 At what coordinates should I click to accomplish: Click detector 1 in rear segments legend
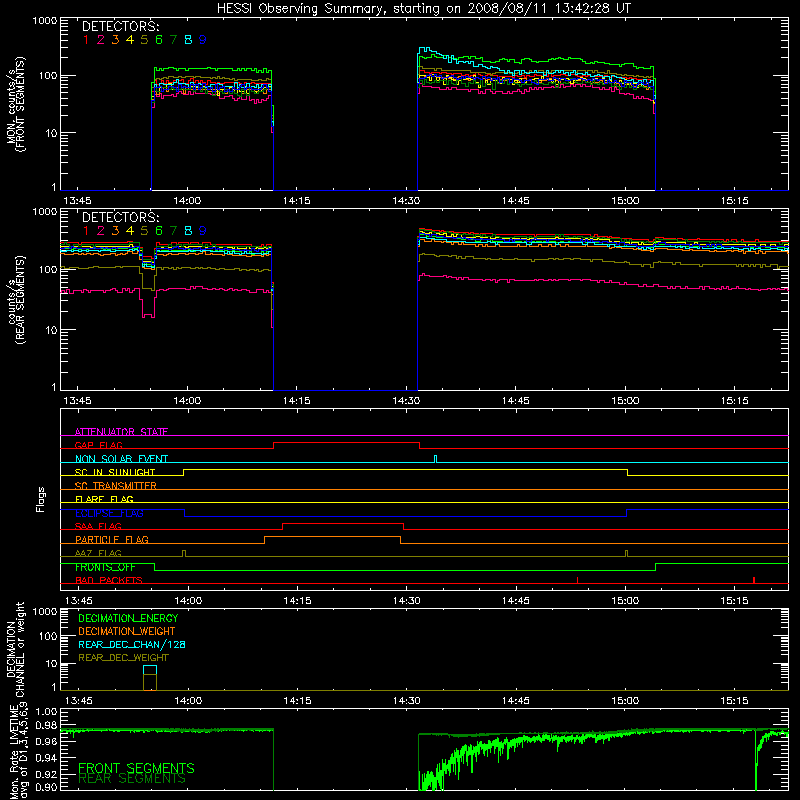pyautogui.click(x=86, y=231)
